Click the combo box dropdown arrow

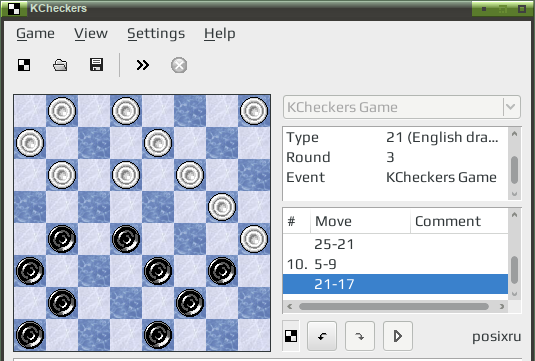[511, 107]
